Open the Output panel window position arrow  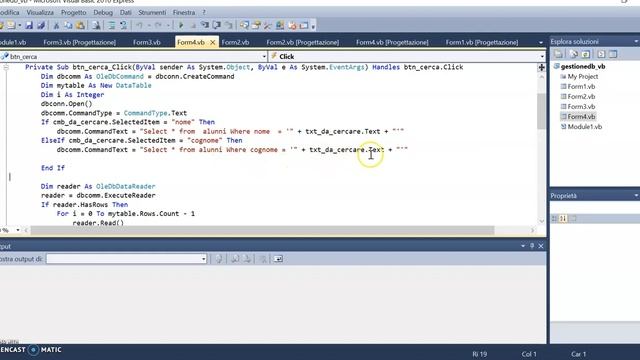(x=523, y=246)
